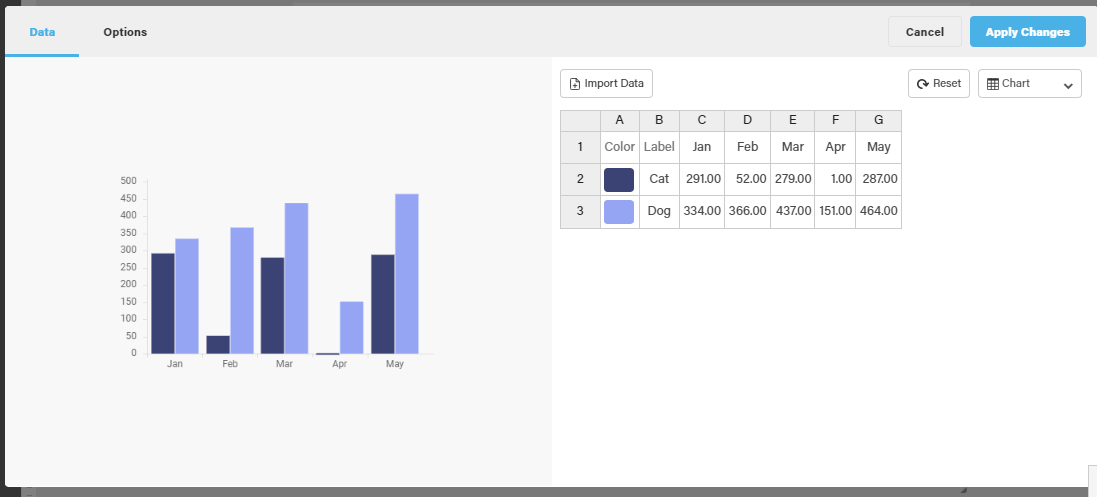This screenshot has width=1097, height=497.
Task: Select column G header
Action: point(879,120)
